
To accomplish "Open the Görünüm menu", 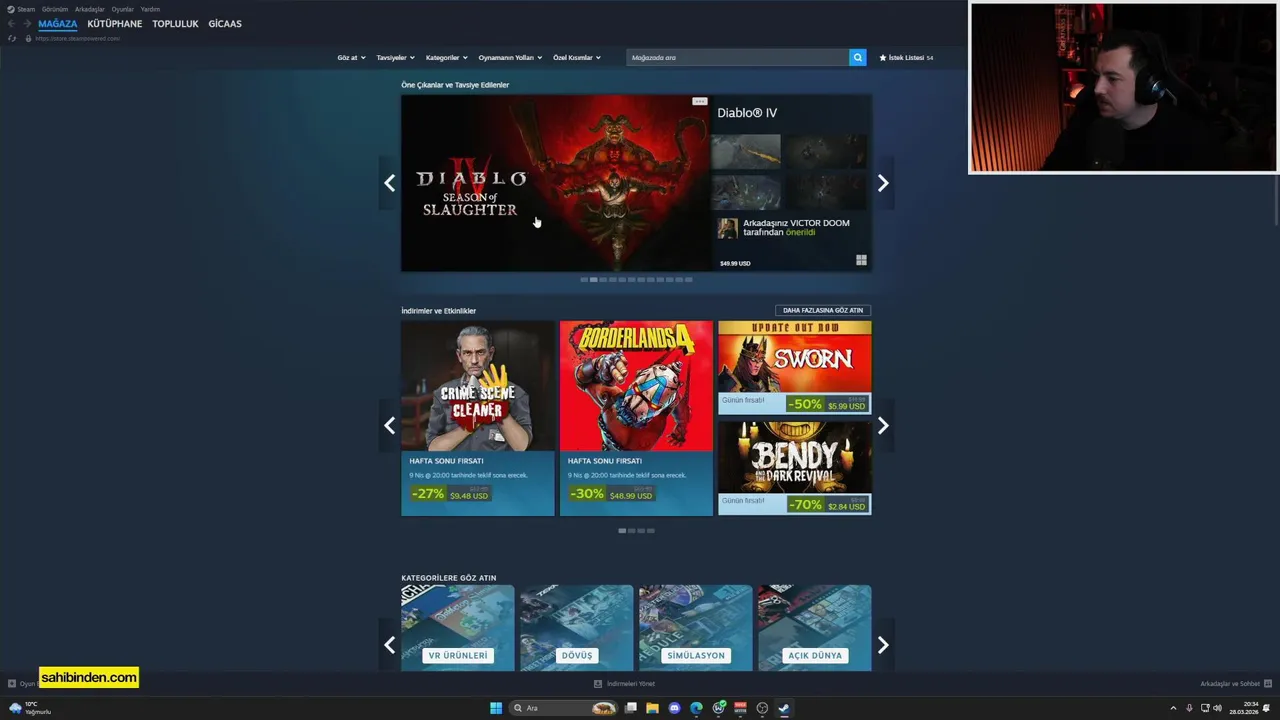I will pos(55,9).
